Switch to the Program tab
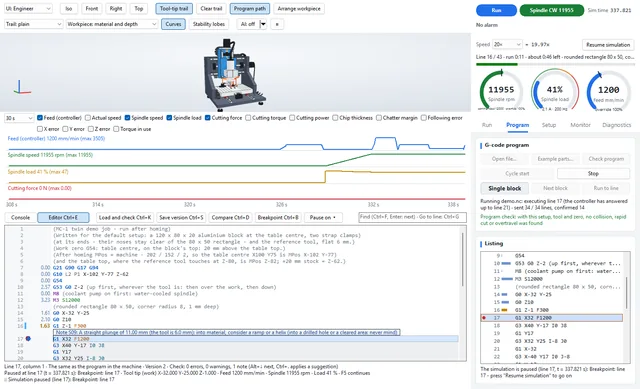 click(517, 125)
